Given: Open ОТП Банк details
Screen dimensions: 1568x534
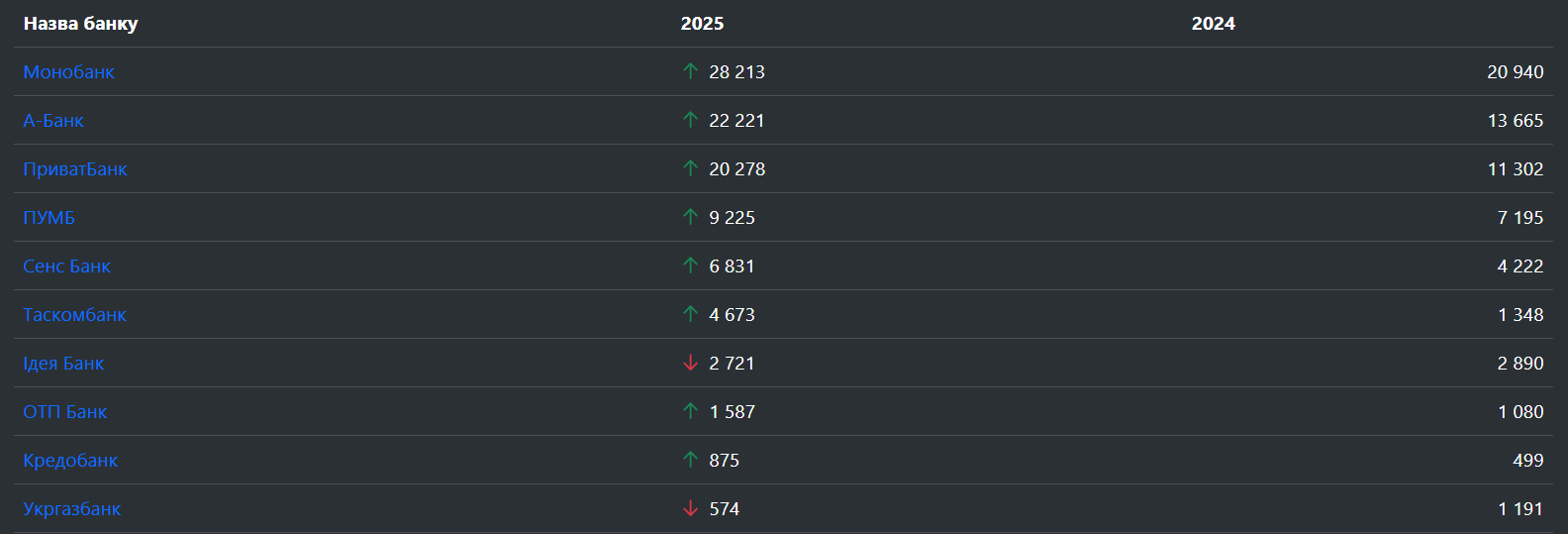Looking at the screenshot, I should click(65, 412).
